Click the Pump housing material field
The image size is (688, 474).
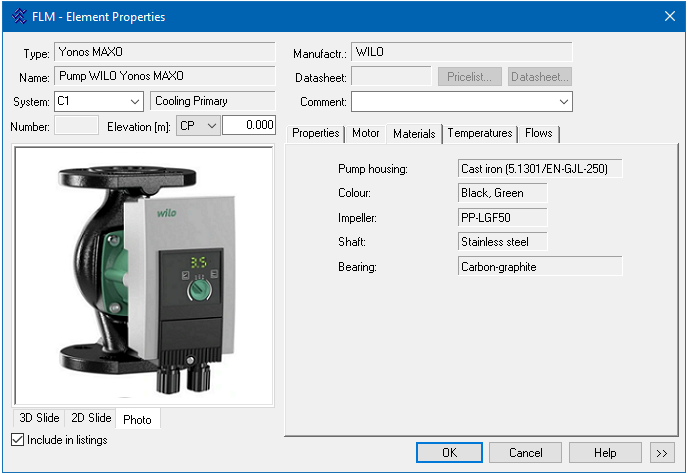[x=539, y=168]
